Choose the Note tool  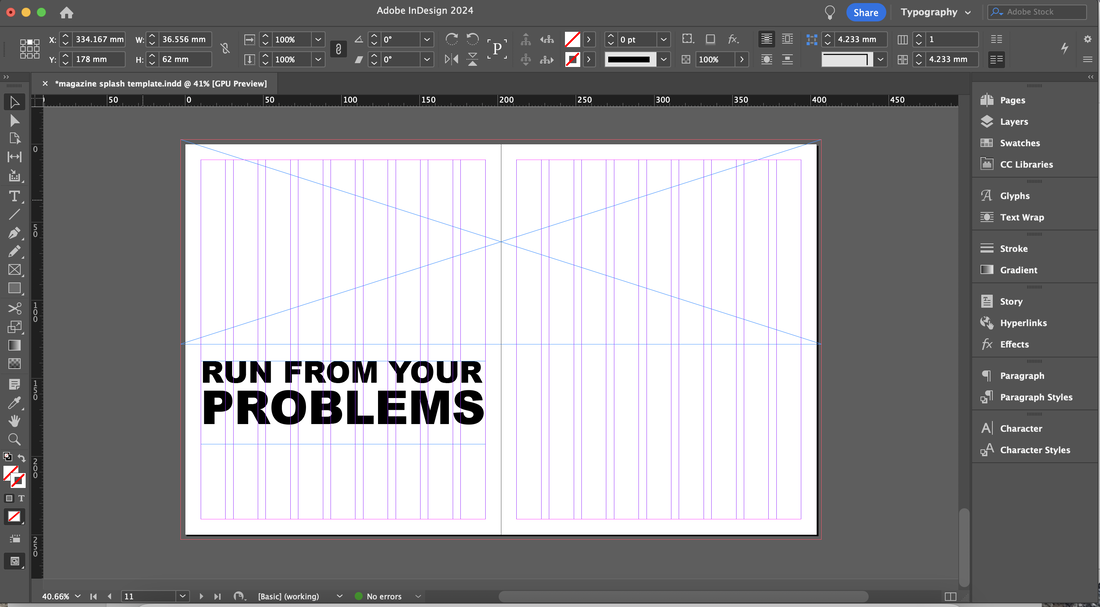point(14,385)
